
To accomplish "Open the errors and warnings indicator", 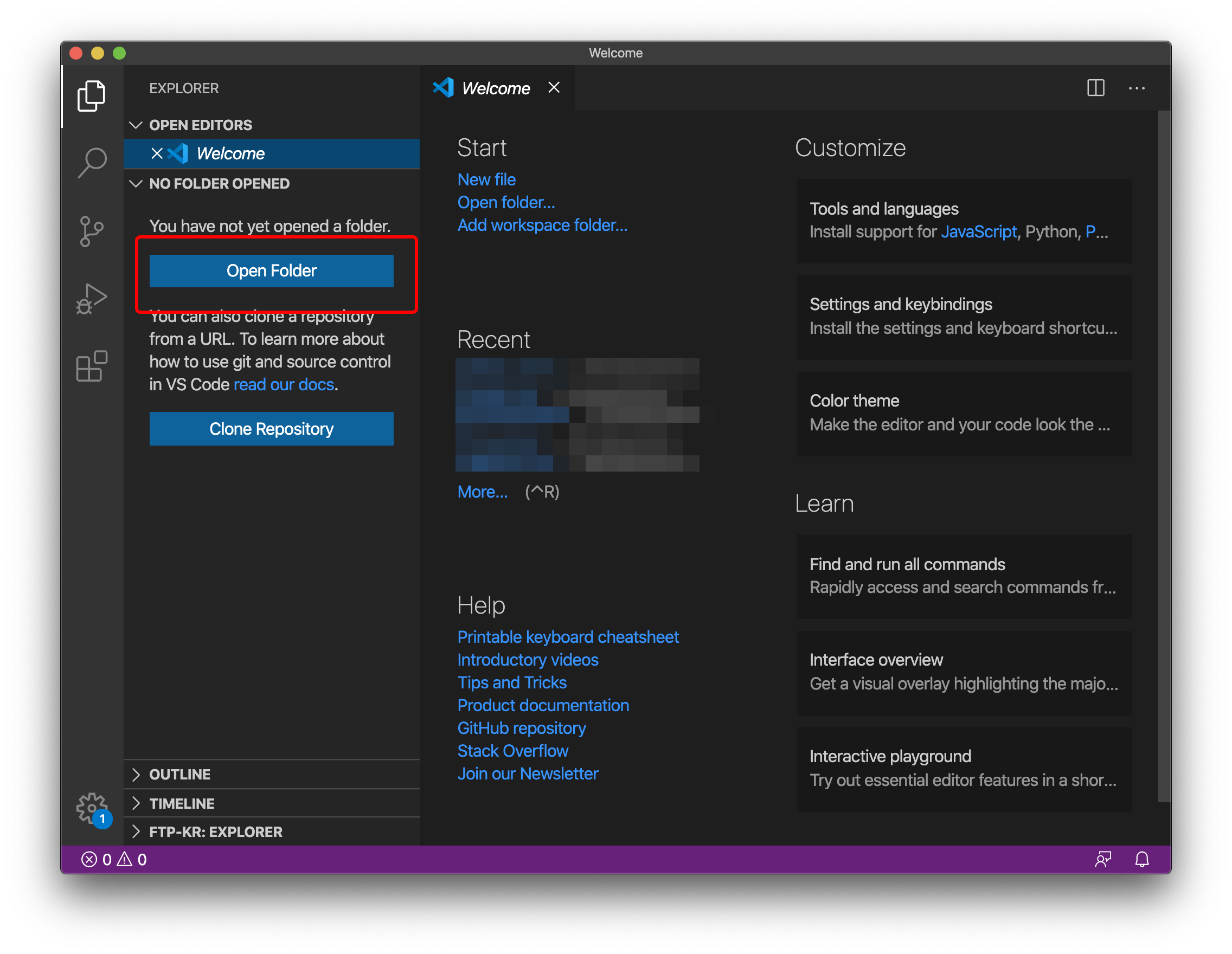I will [114, 859].
